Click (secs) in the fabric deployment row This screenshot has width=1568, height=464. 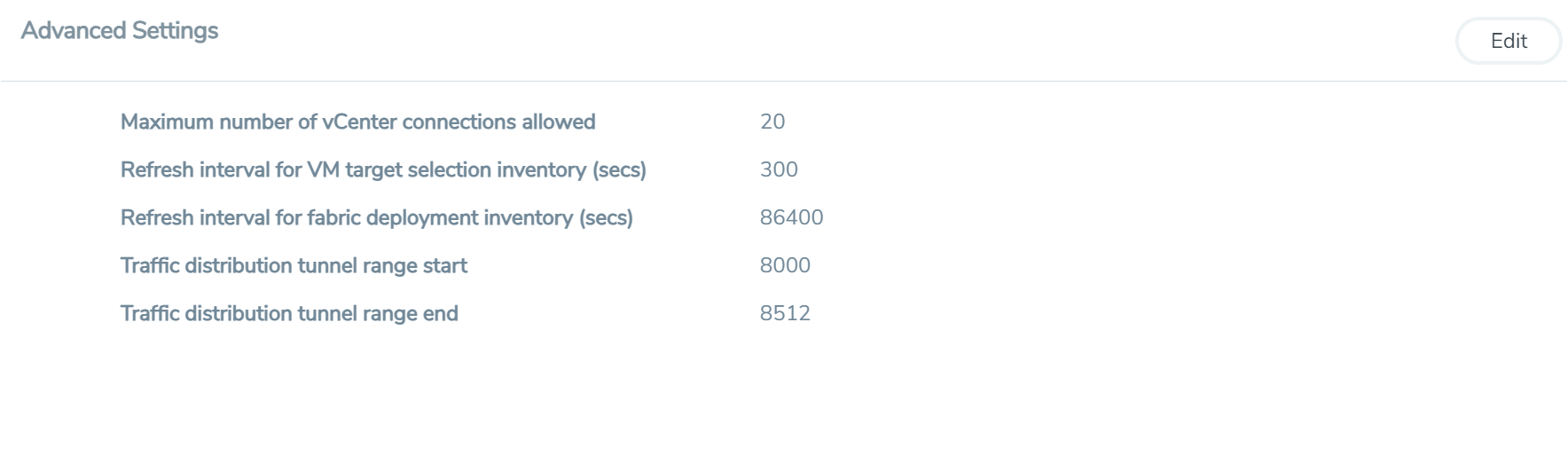[606, 217]
